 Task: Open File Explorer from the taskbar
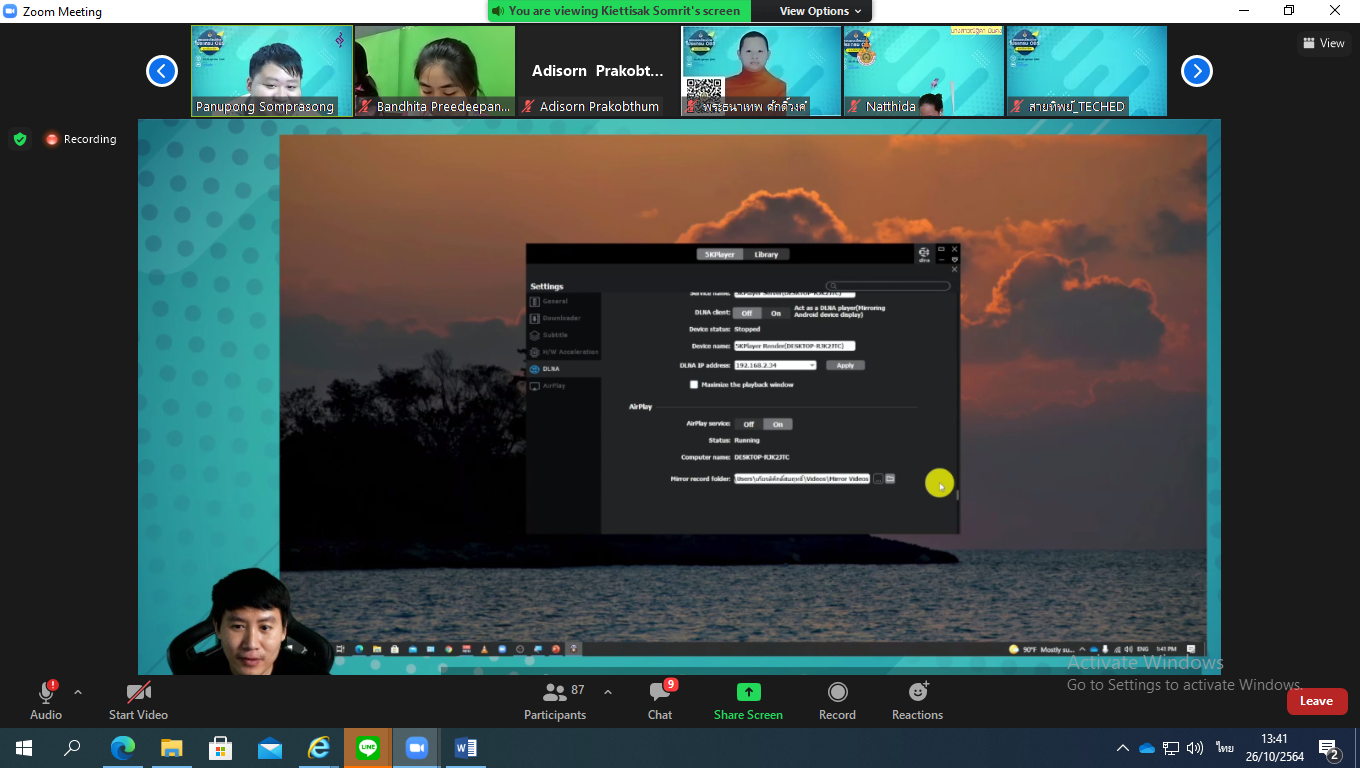(x=171, y=747)
